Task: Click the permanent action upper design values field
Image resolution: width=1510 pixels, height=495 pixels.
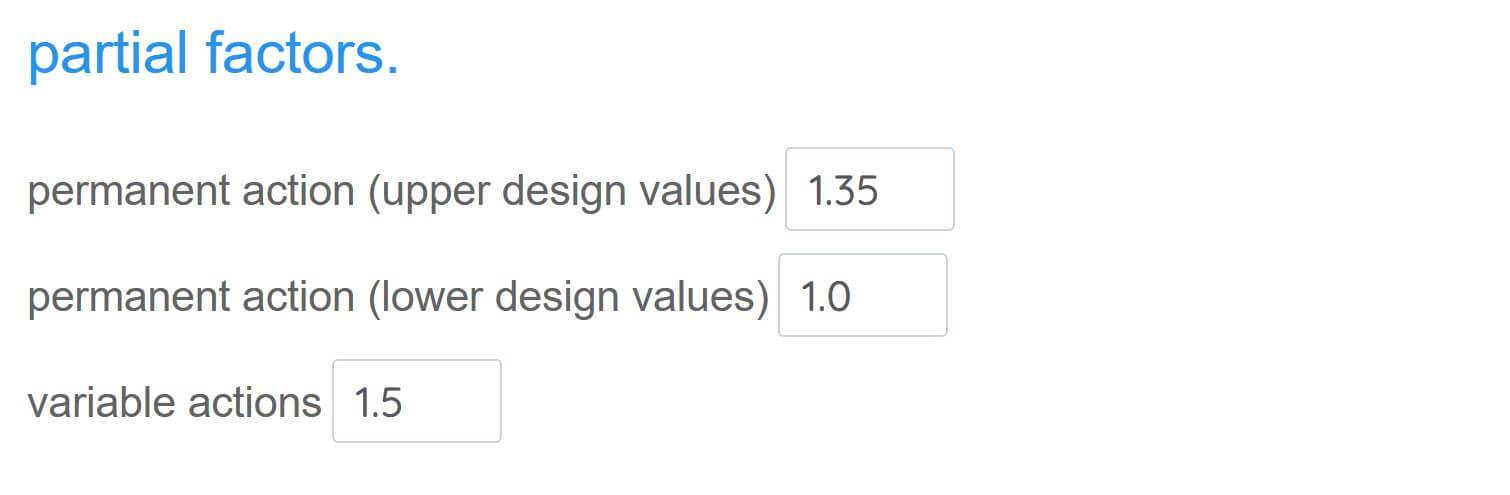Action: pyautogui.click(x=869, y=190)
